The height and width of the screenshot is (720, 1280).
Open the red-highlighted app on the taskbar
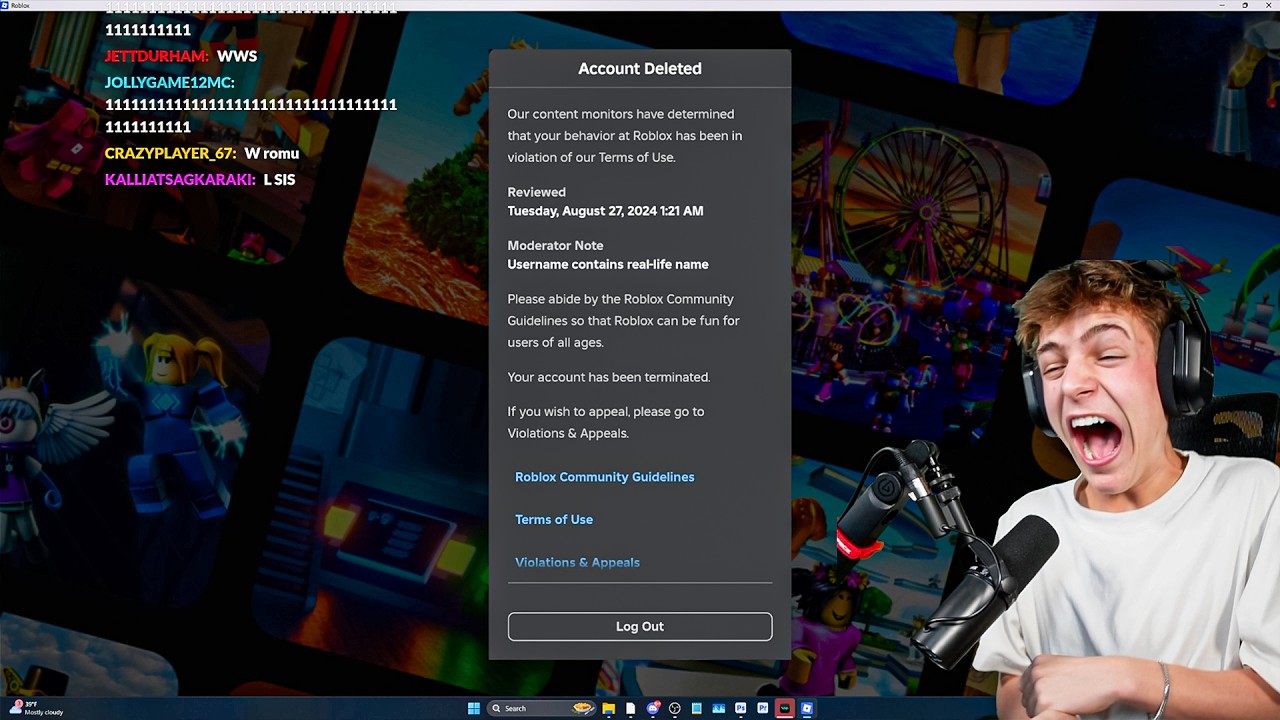[x=785, y=709]
